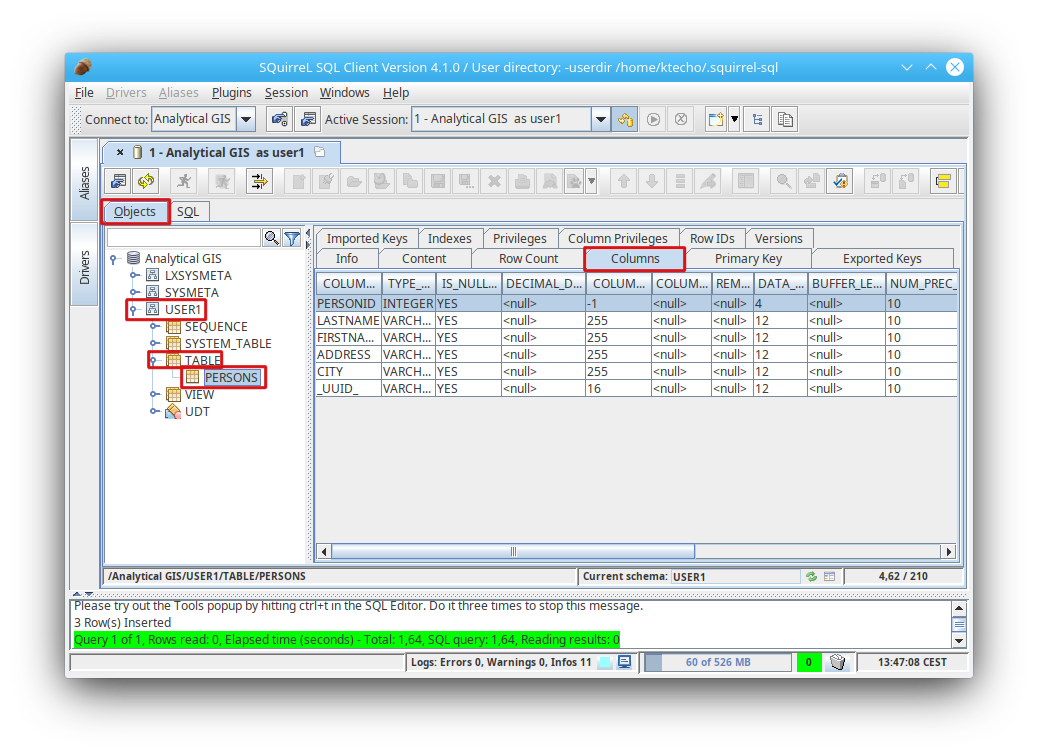
Task: Click the open folder icon in session toolbar
Action: (x=354, y=181)
